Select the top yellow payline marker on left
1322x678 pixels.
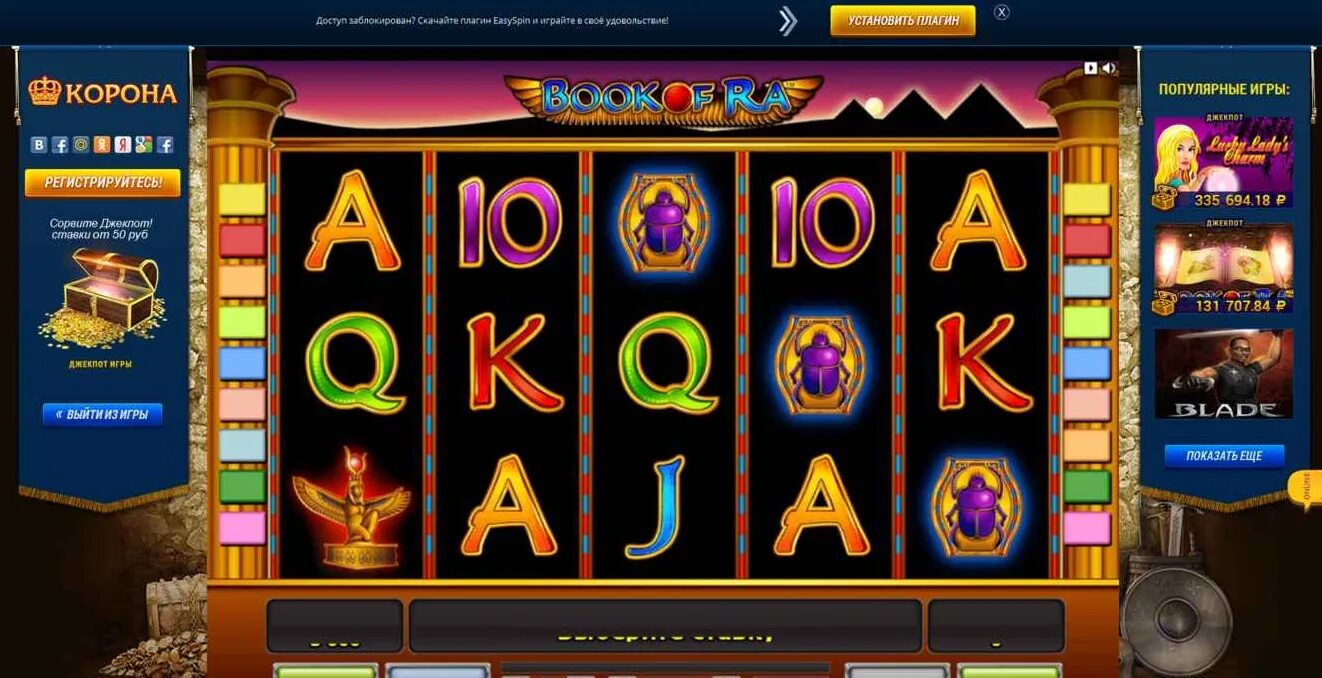242,199
